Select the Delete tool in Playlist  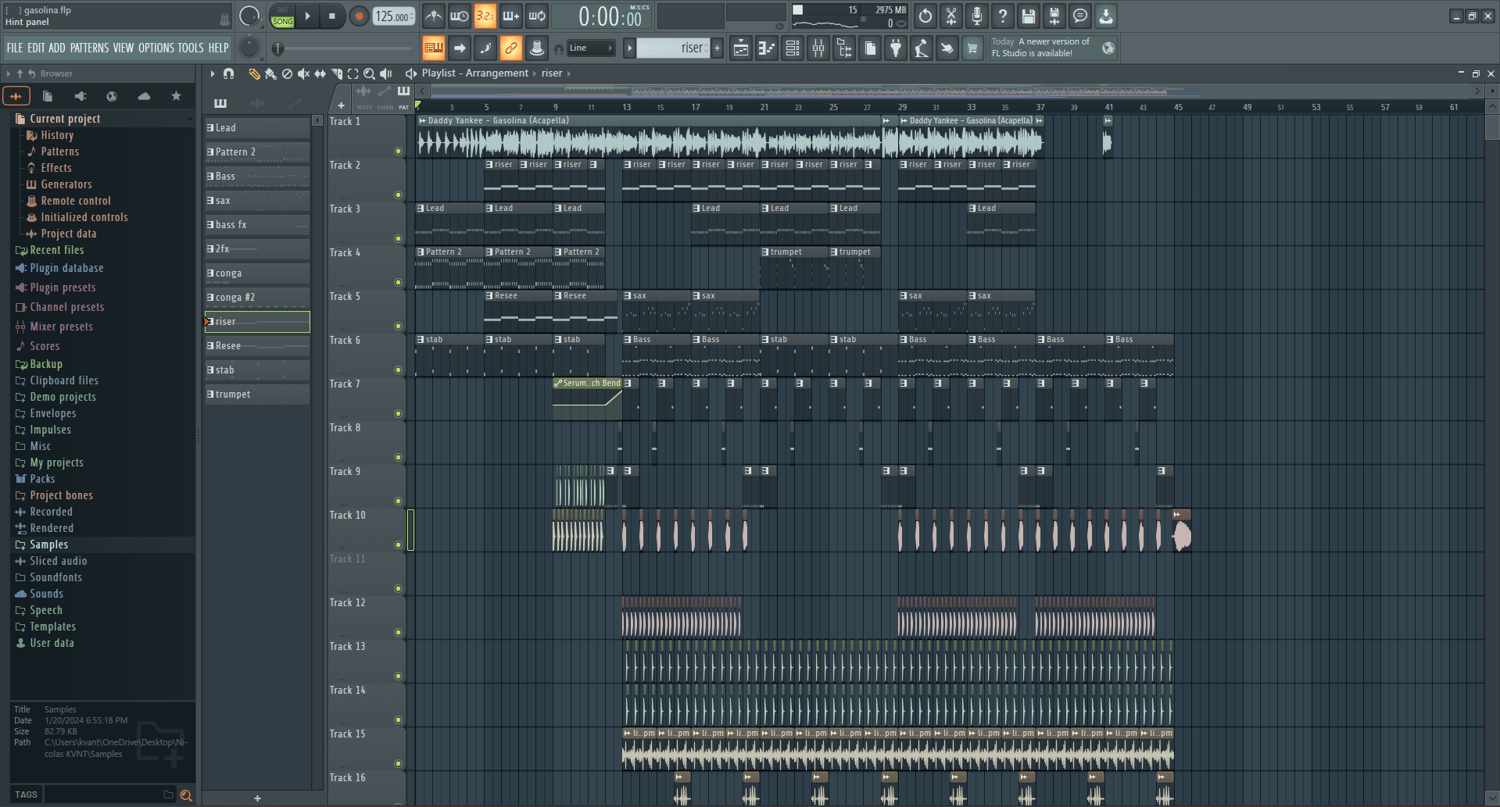tap(287, 73)
